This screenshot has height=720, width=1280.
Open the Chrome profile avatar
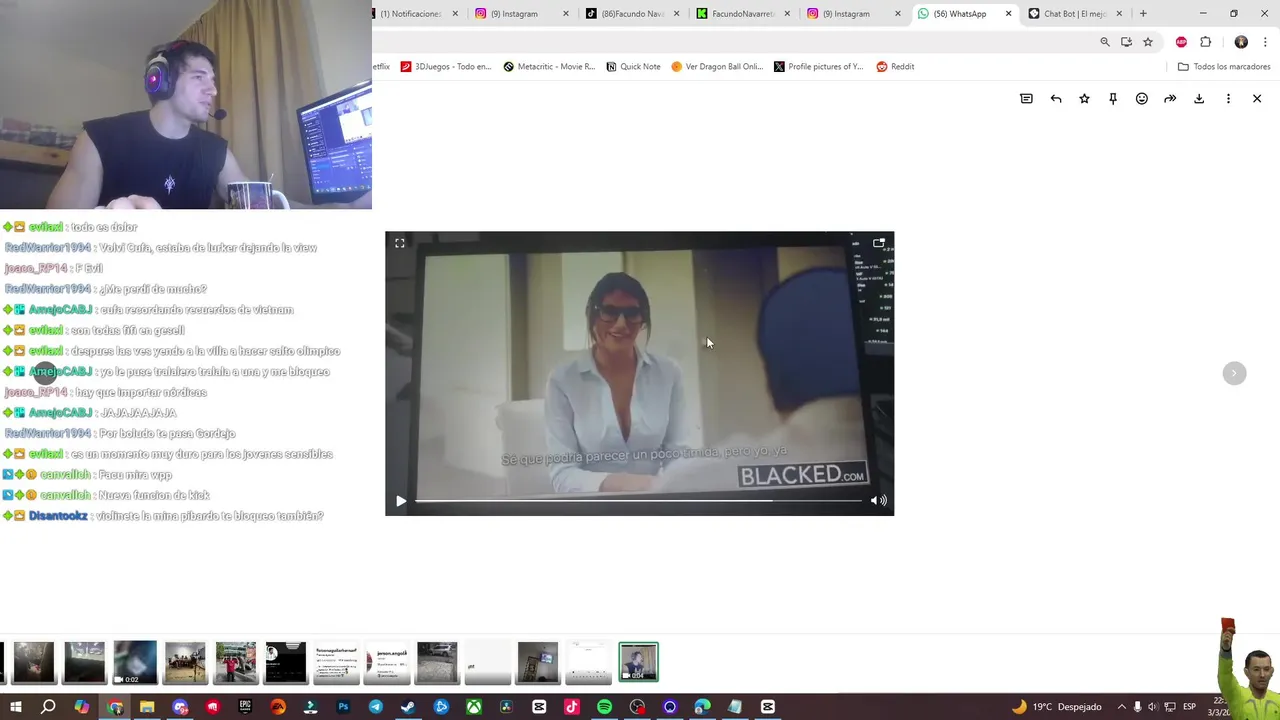pos(1241,42)
